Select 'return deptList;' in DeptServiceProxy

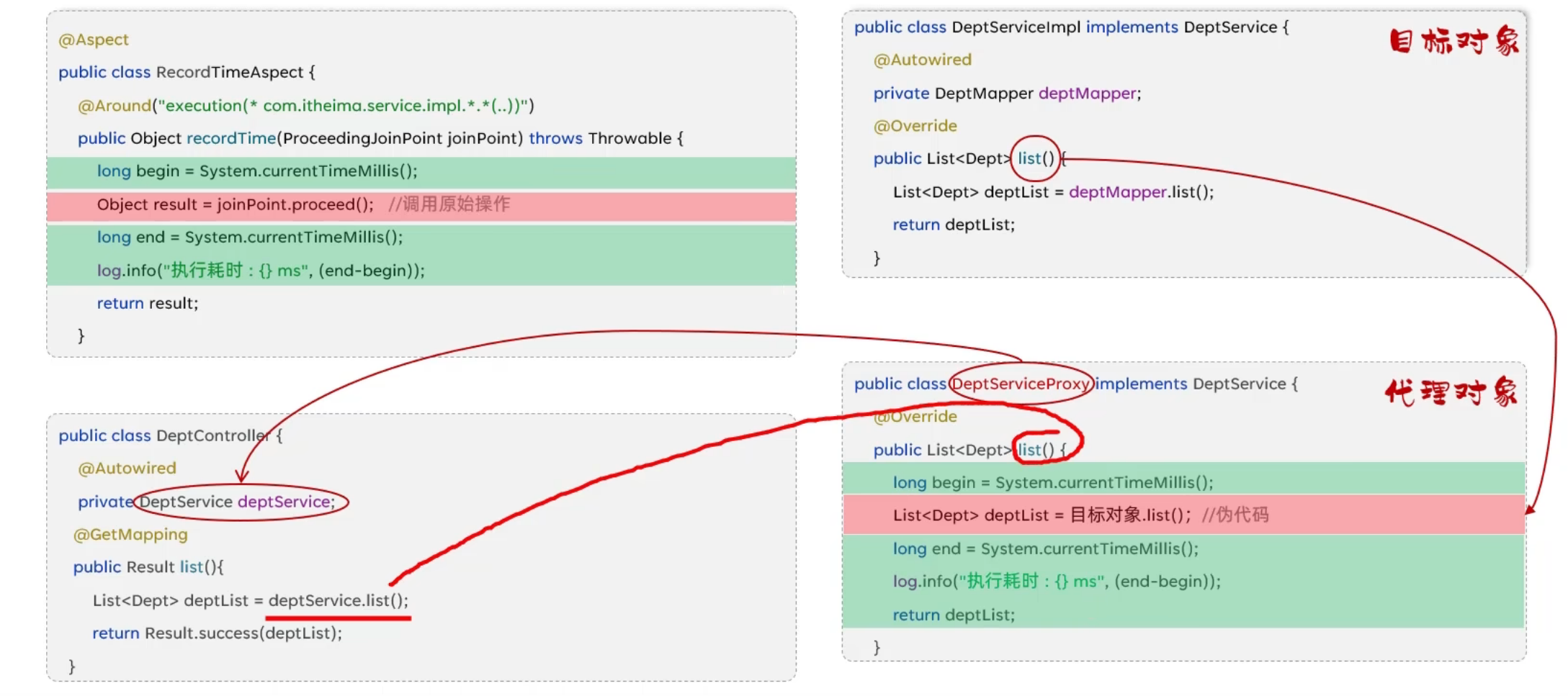click(954, 615)
